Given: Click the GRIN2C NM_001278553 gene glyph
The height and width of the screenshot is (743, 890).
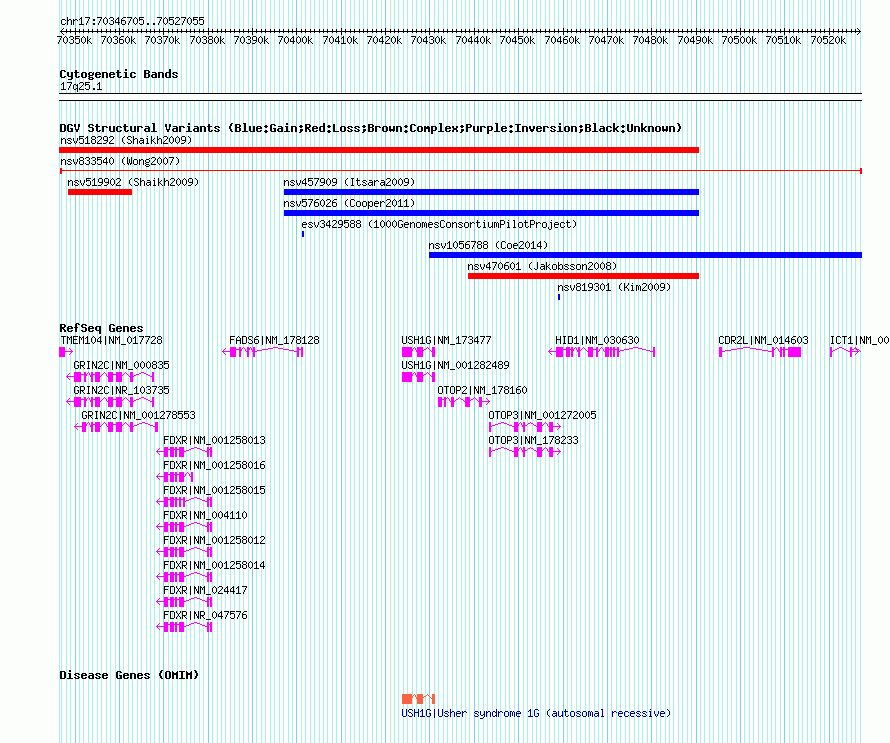Looking at the screenshot, I should tap(116, 427).
